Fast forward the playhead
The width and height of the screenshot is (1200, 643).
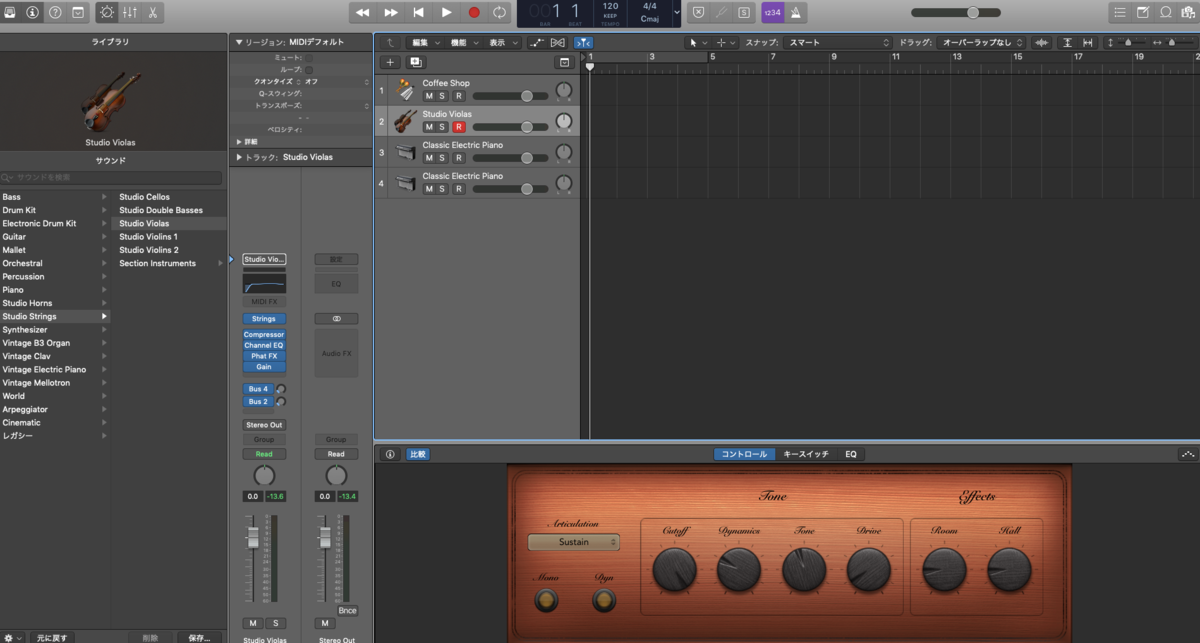(391, 12)
